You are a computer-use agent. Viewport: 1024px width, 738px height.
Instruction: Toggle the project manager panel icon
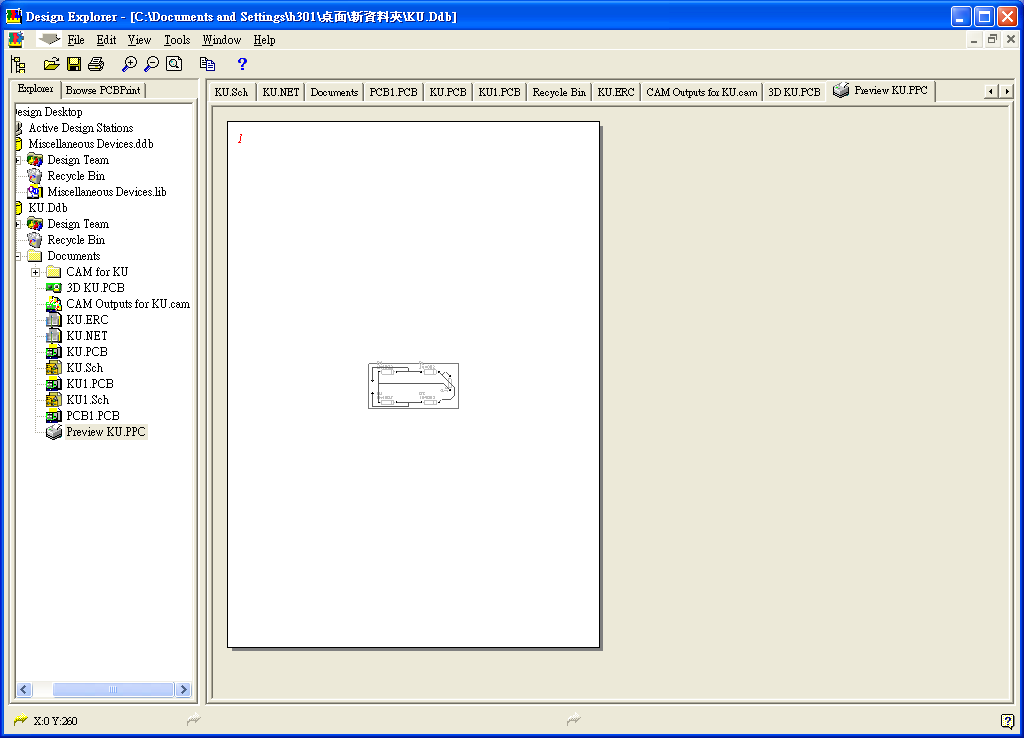coord(18,64)
